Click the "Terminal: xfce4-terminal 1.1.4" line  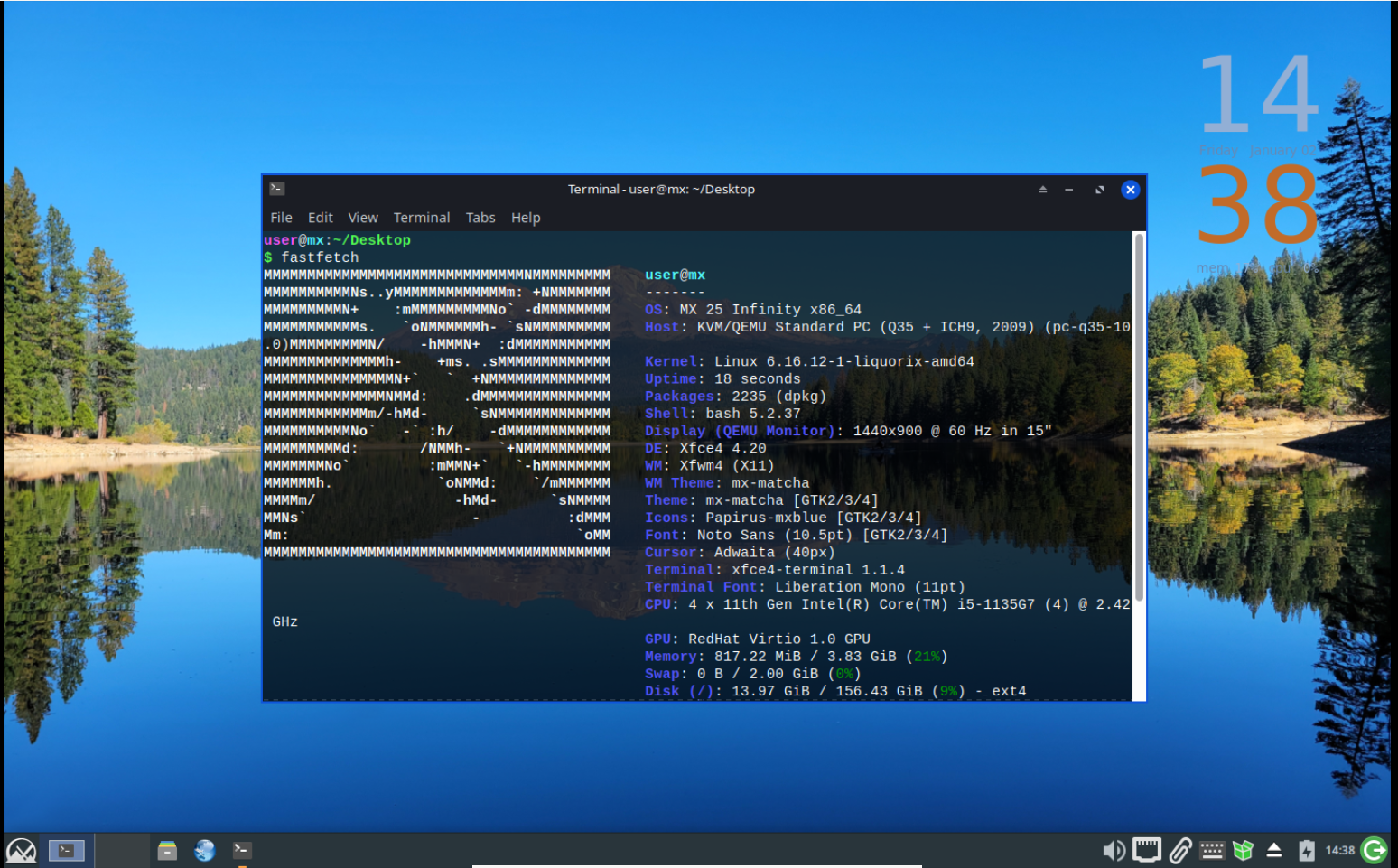coord(775,570)
